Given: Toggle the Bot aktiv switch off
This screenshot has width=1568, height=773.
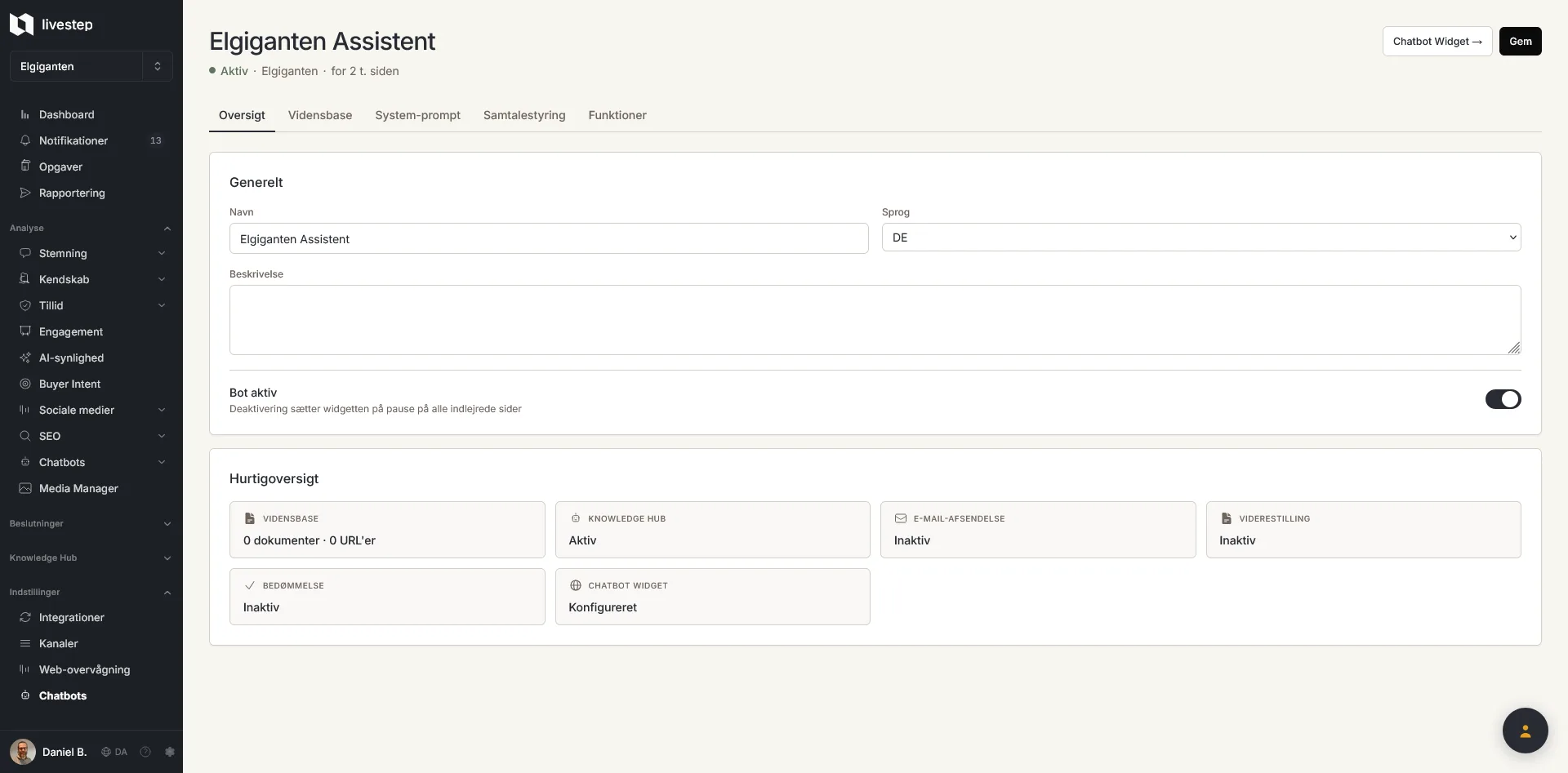Looking at the screenshot, I should [x=1503, y=399].
